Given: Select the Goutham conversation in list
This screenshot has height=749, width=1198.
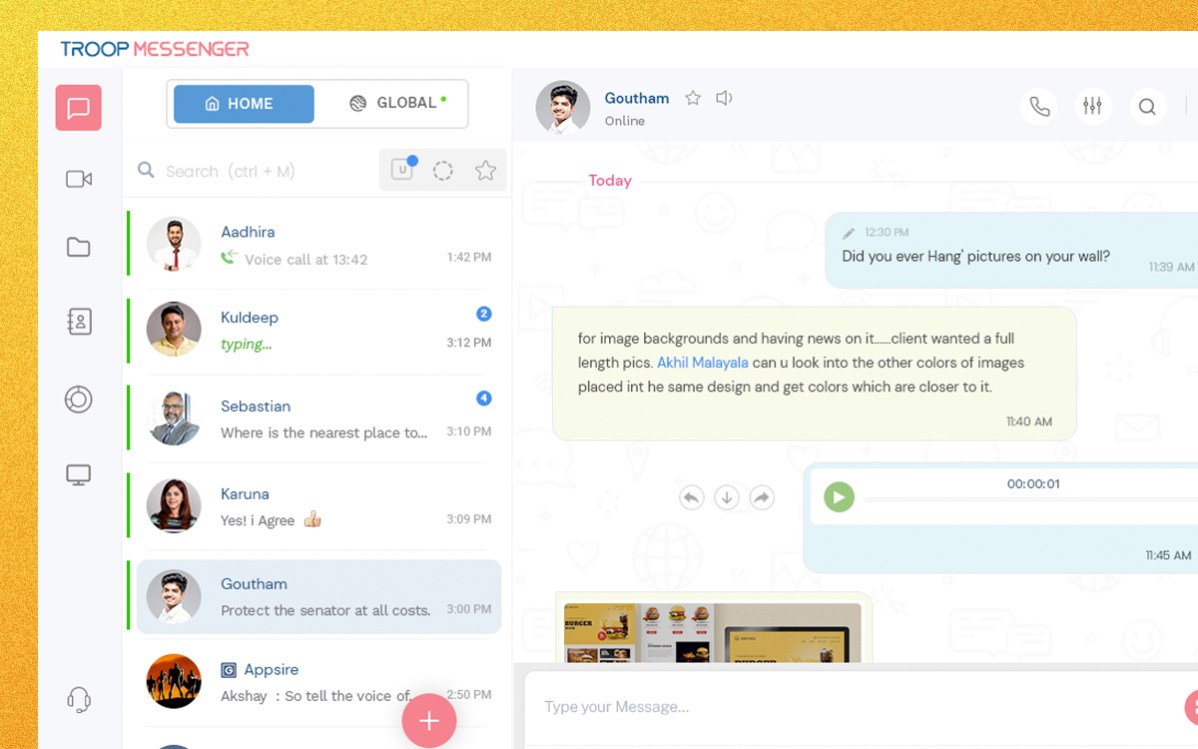Looking at the screenshot, I should click(x=317, y=596).
